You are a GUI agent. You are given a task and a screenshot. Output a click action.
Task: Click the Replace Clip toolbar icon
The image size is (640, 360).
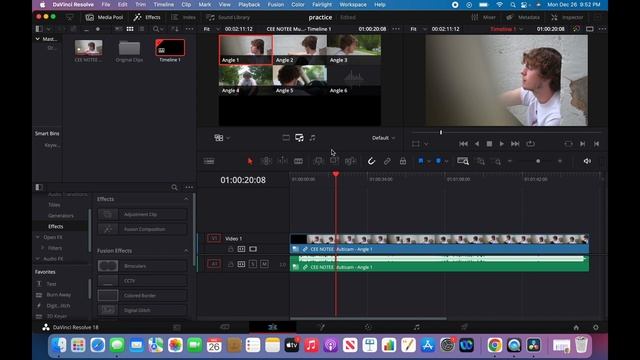350,161
